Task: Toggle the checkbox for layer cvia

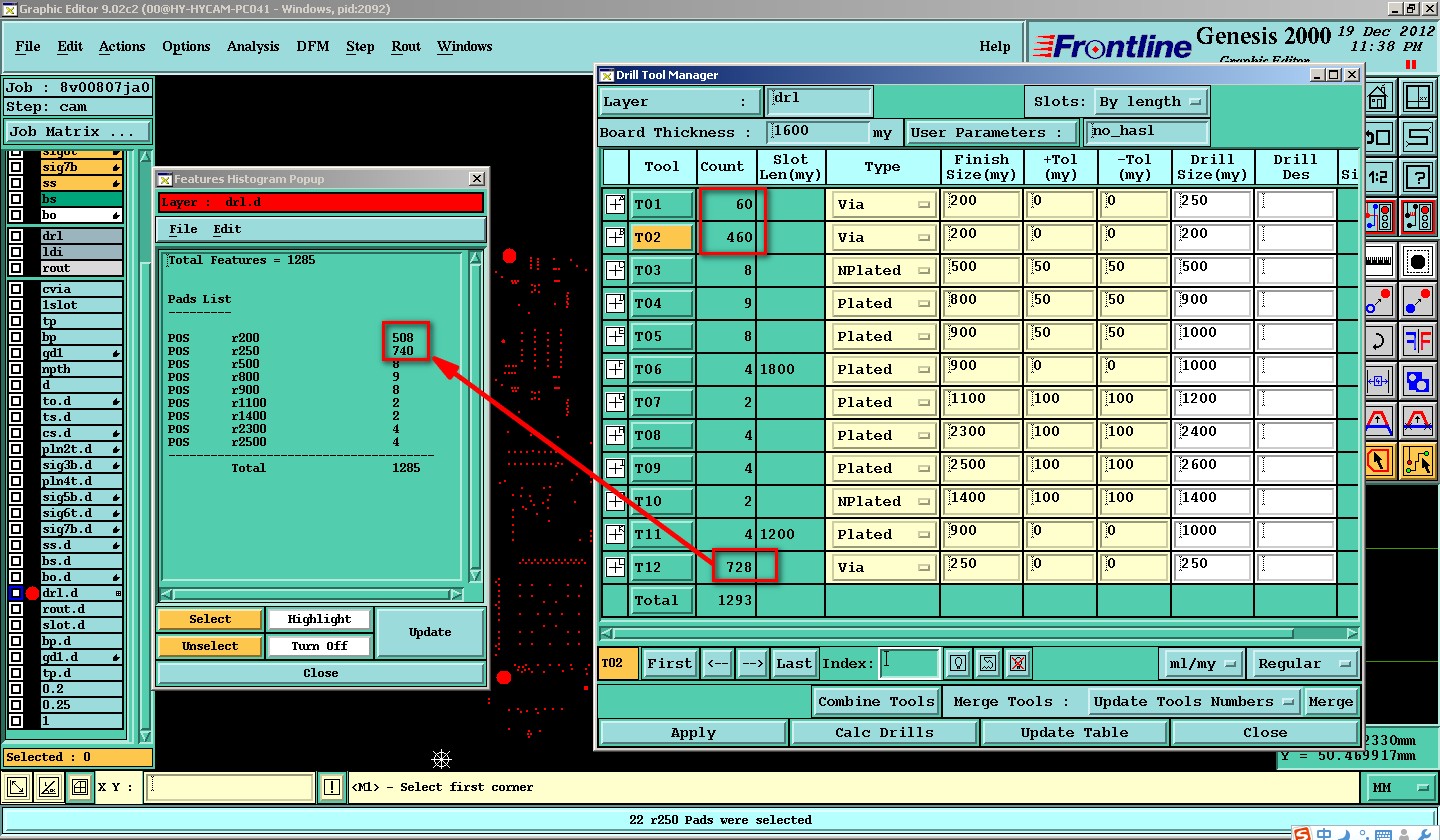Action: (16, 289)
